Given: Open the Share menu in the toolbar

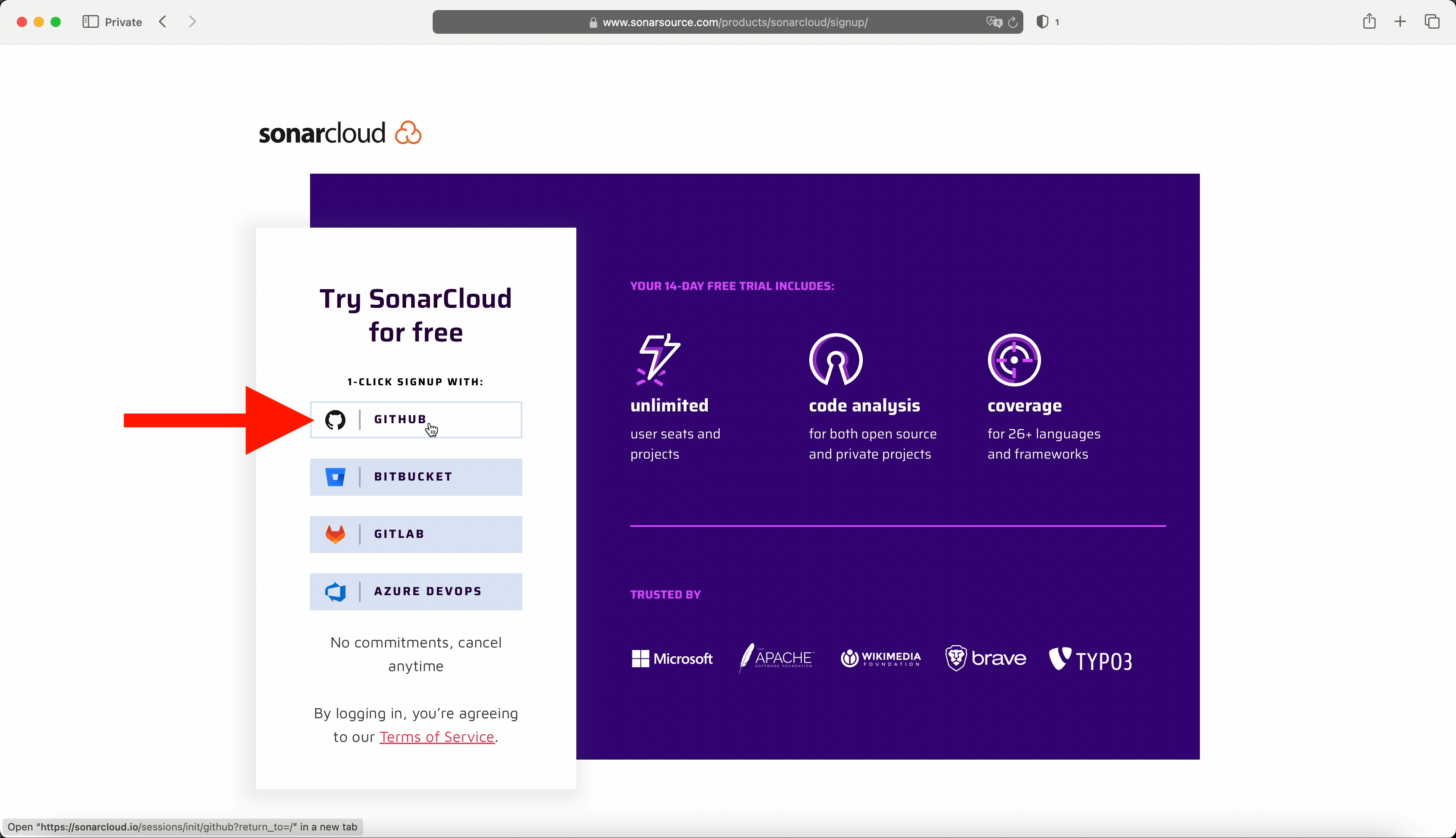Looking at the screenshot, I should pyautogui.click(x=1369, y=22).
